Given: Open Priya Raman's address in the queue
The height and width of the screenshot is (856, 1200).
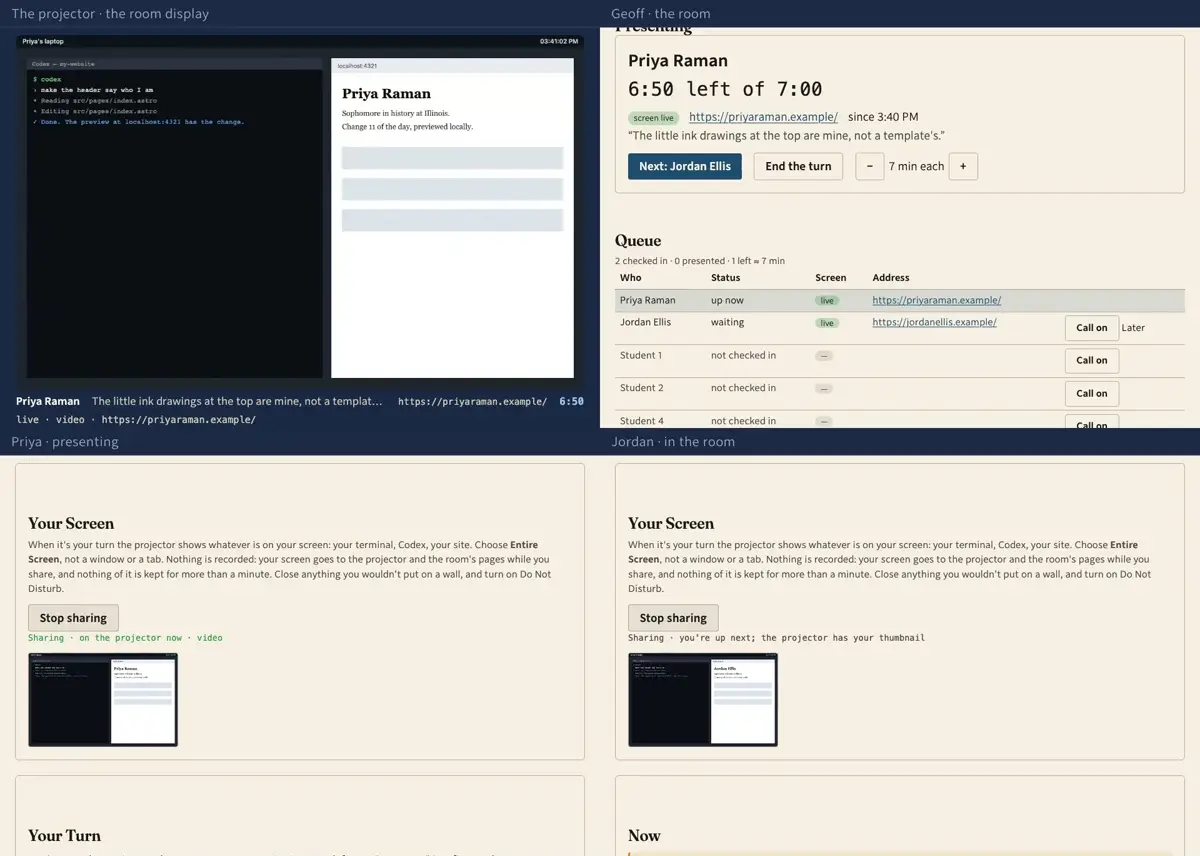Looking at the screenshot, I should (936, 300).
